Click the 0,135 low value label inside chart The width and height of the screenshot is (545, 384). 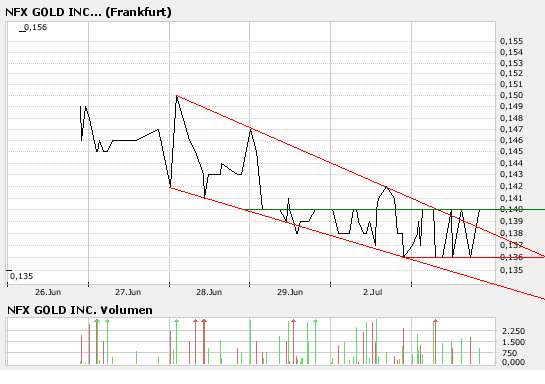pyautogui.click(x=22, y=276)
